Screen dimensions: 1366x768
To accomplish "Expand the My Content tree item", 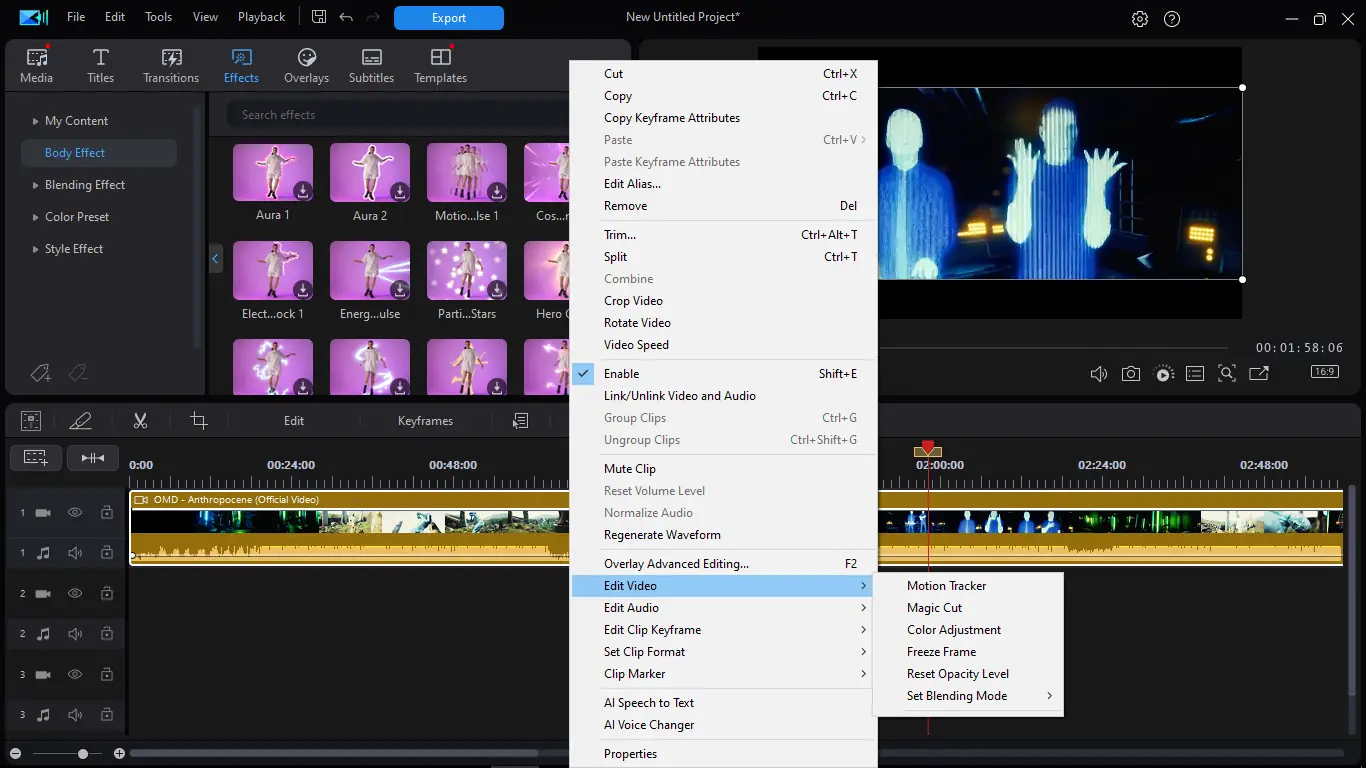I will [x=76, y=121].
